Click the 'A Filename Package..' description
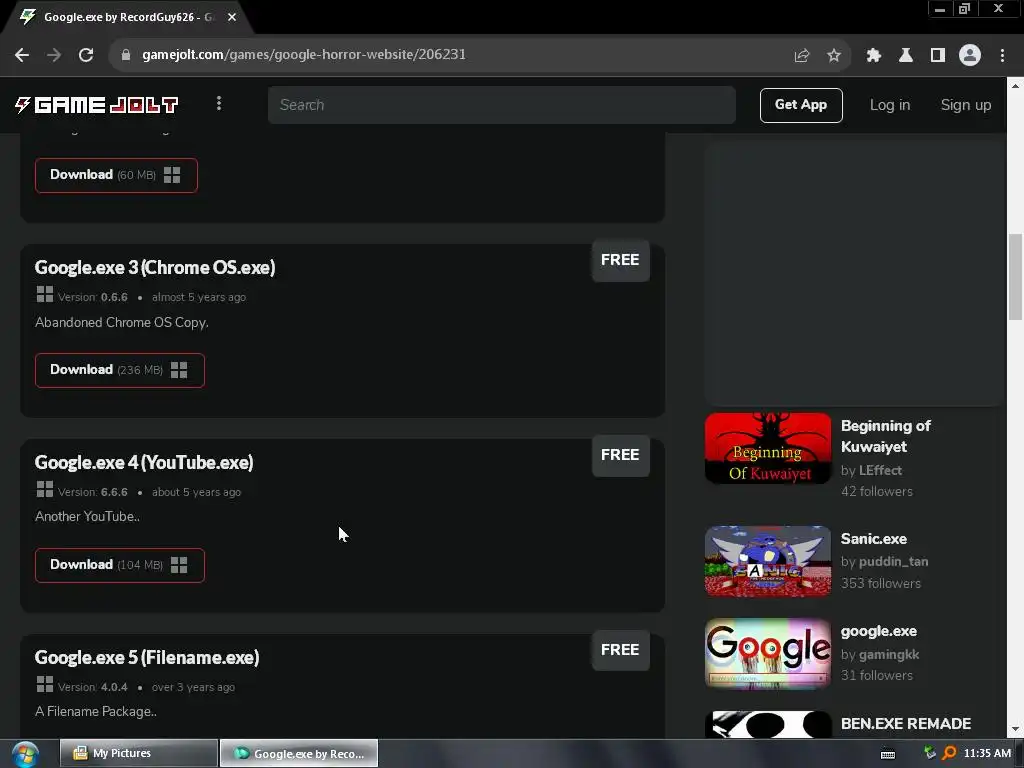The width and height of the screenshot is (1024, 768). click(96, 712)
